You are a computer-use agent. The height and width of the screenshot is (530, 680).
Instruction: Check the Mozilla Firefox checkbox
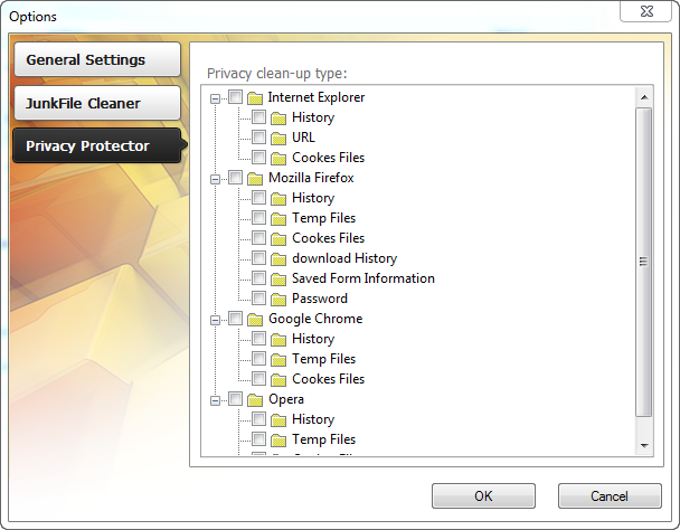click(235, 177)
